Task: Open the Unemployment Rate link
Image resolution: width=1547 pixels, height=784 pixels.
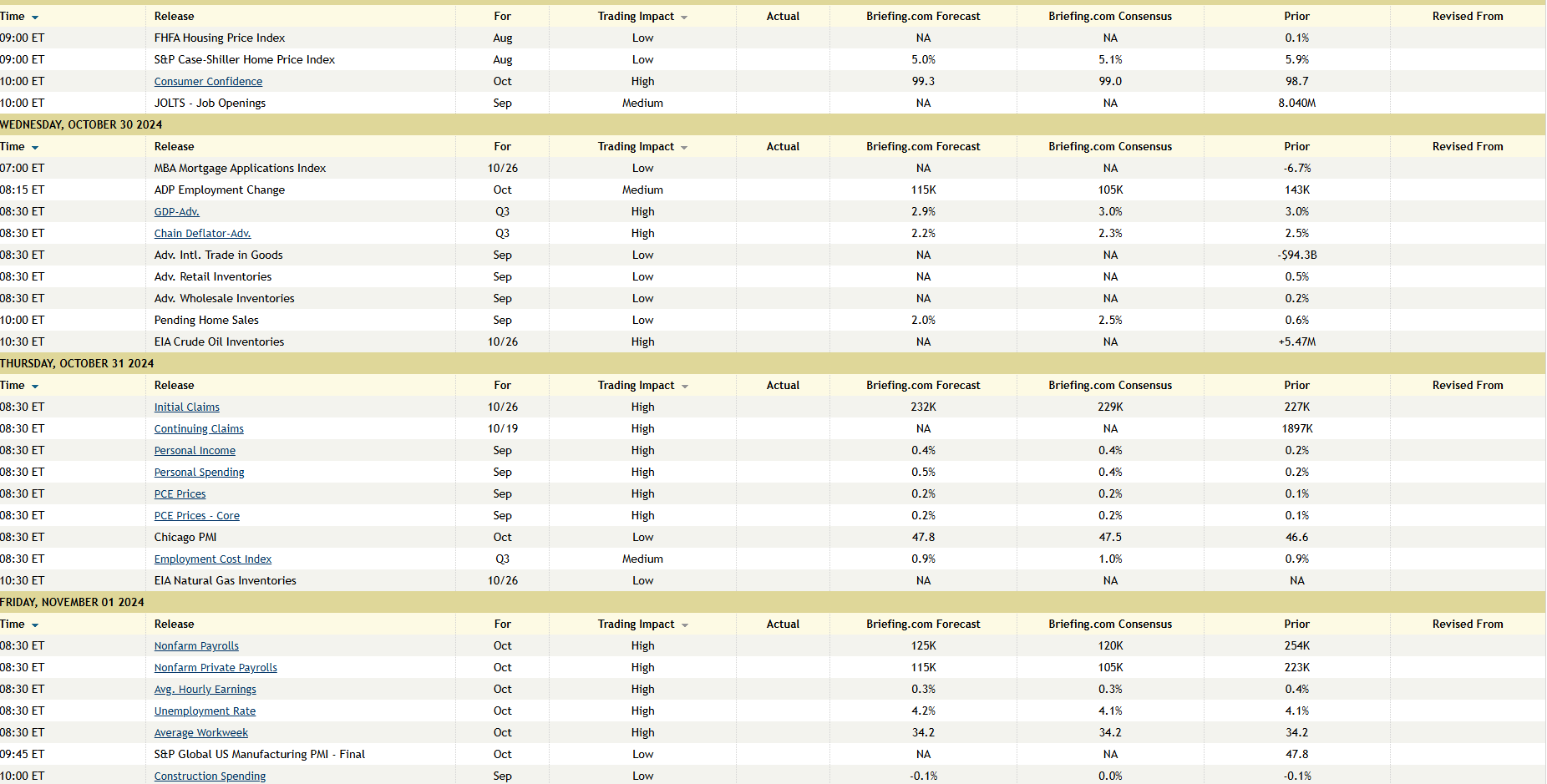Action: coord(205,711)
